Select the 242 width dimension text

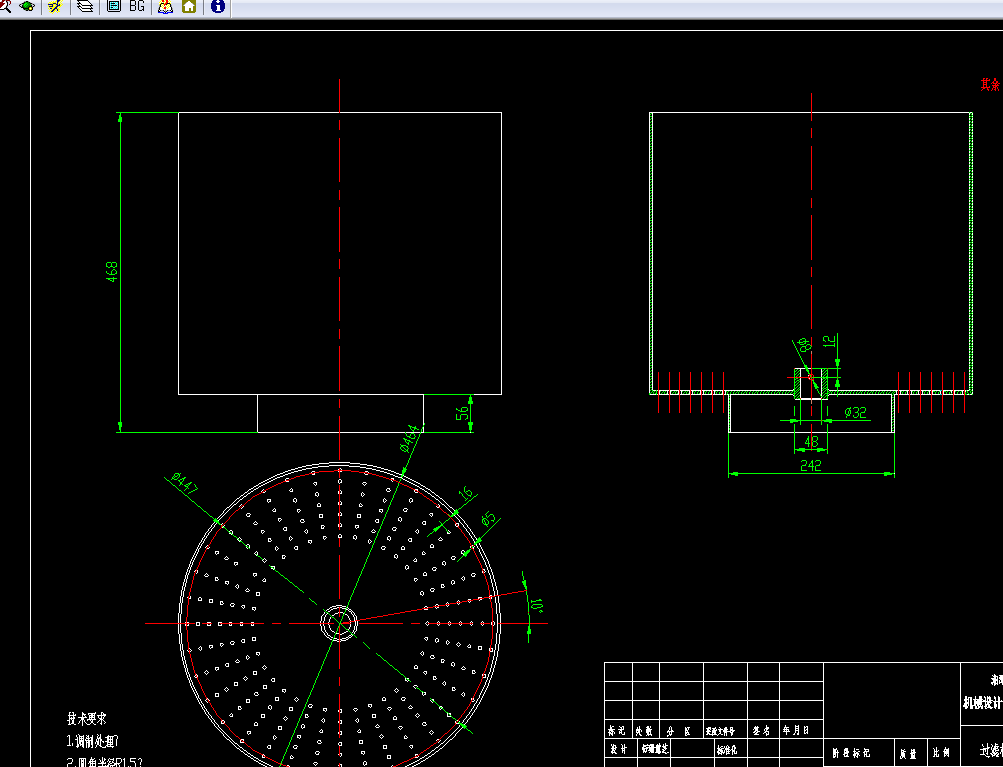click(810, 466)
